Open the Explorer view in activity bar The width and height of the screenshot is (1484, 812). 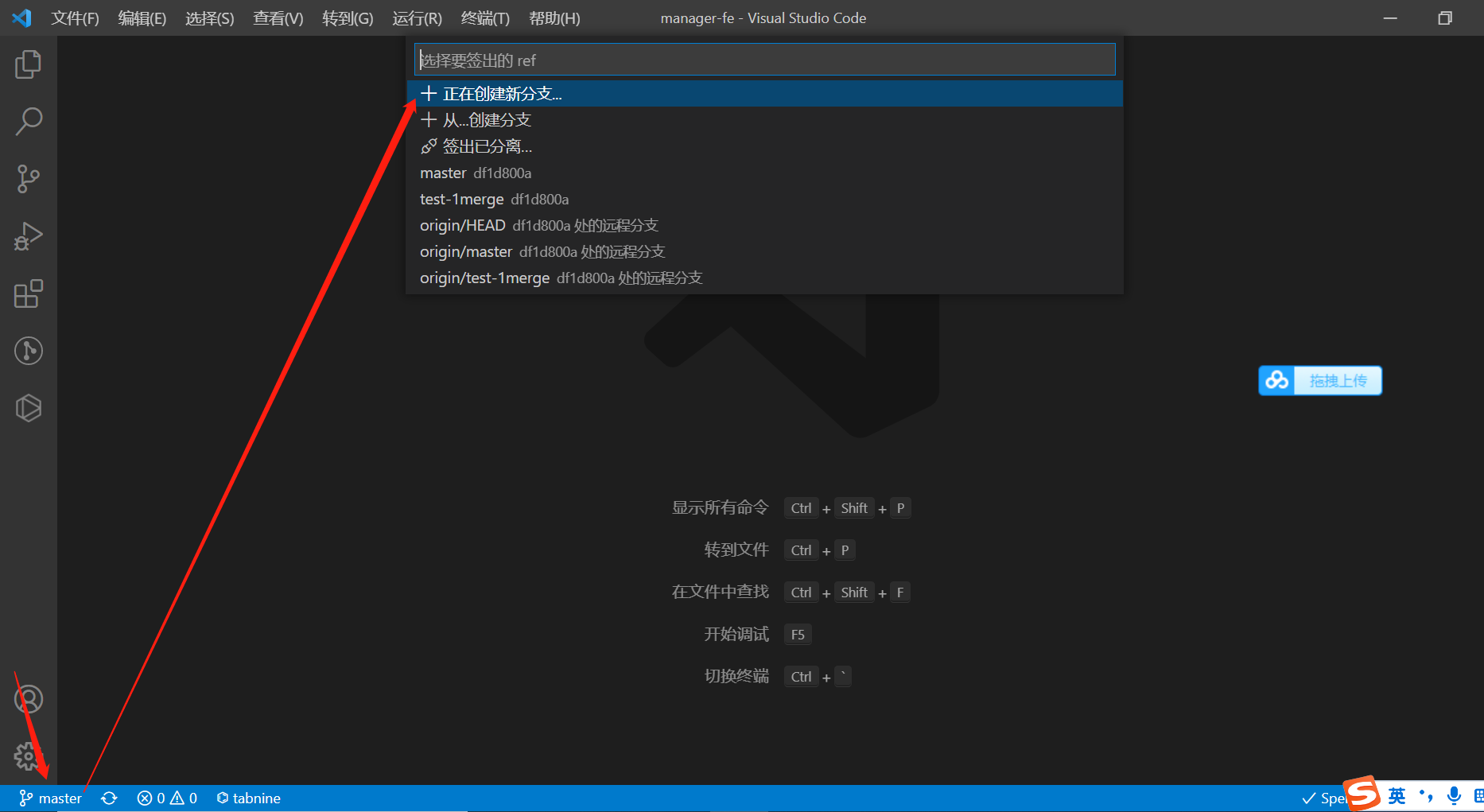[29, 64]
